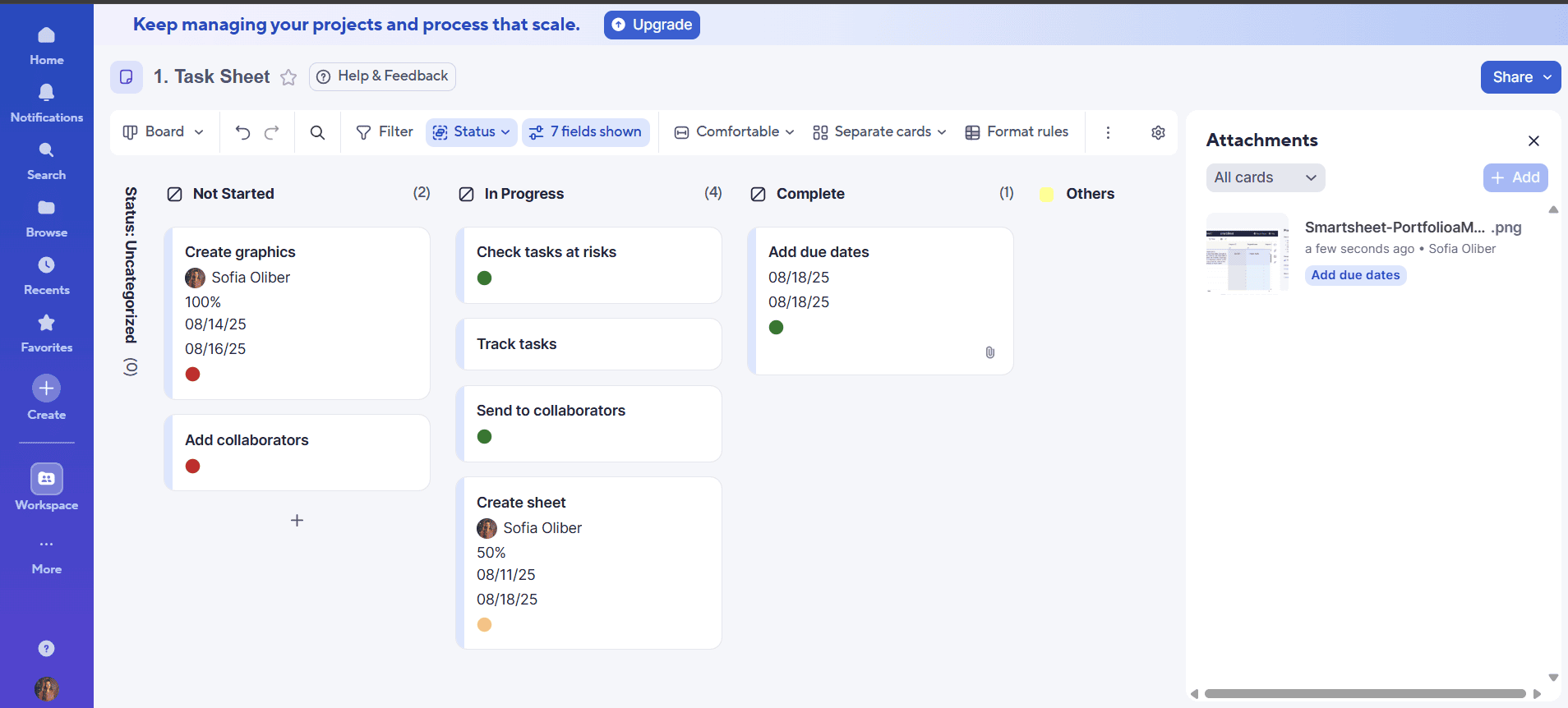
Task: Click the Create plus icon in sidebar
Action: point(47,388)
